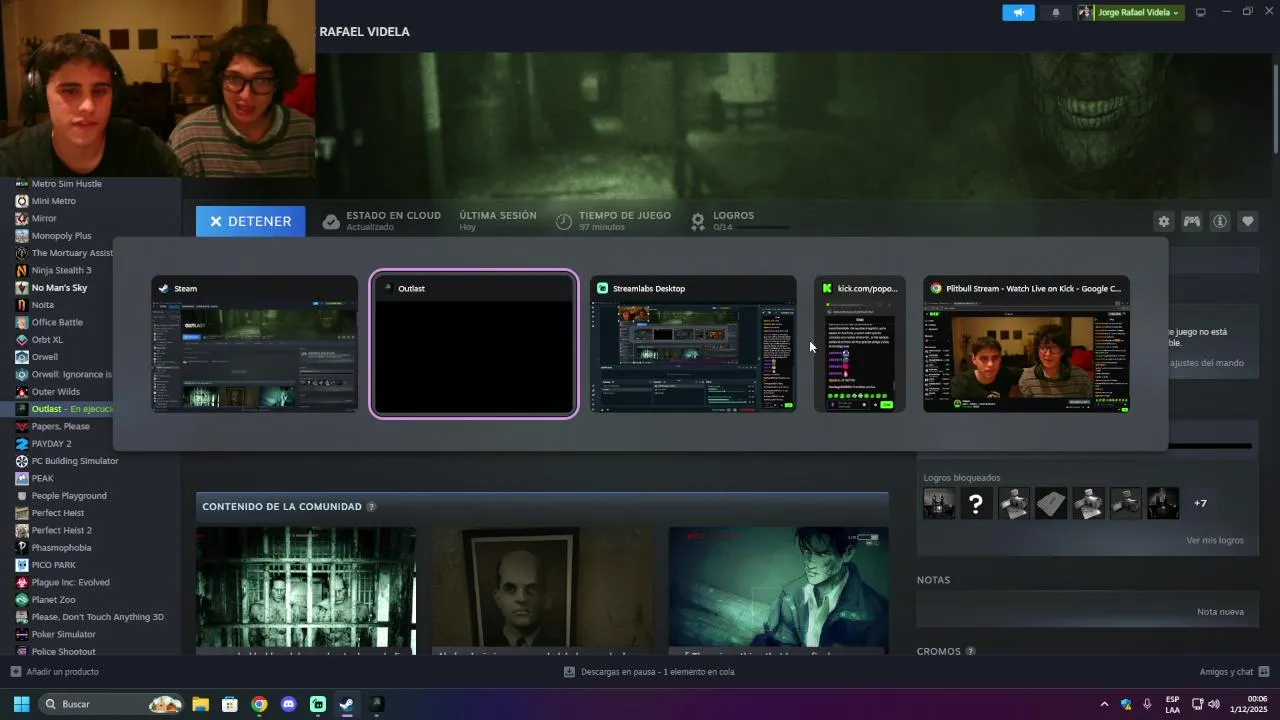Open the notifications bell
This screenshot has width=1280, height=720.
[x=1056, y=13]
